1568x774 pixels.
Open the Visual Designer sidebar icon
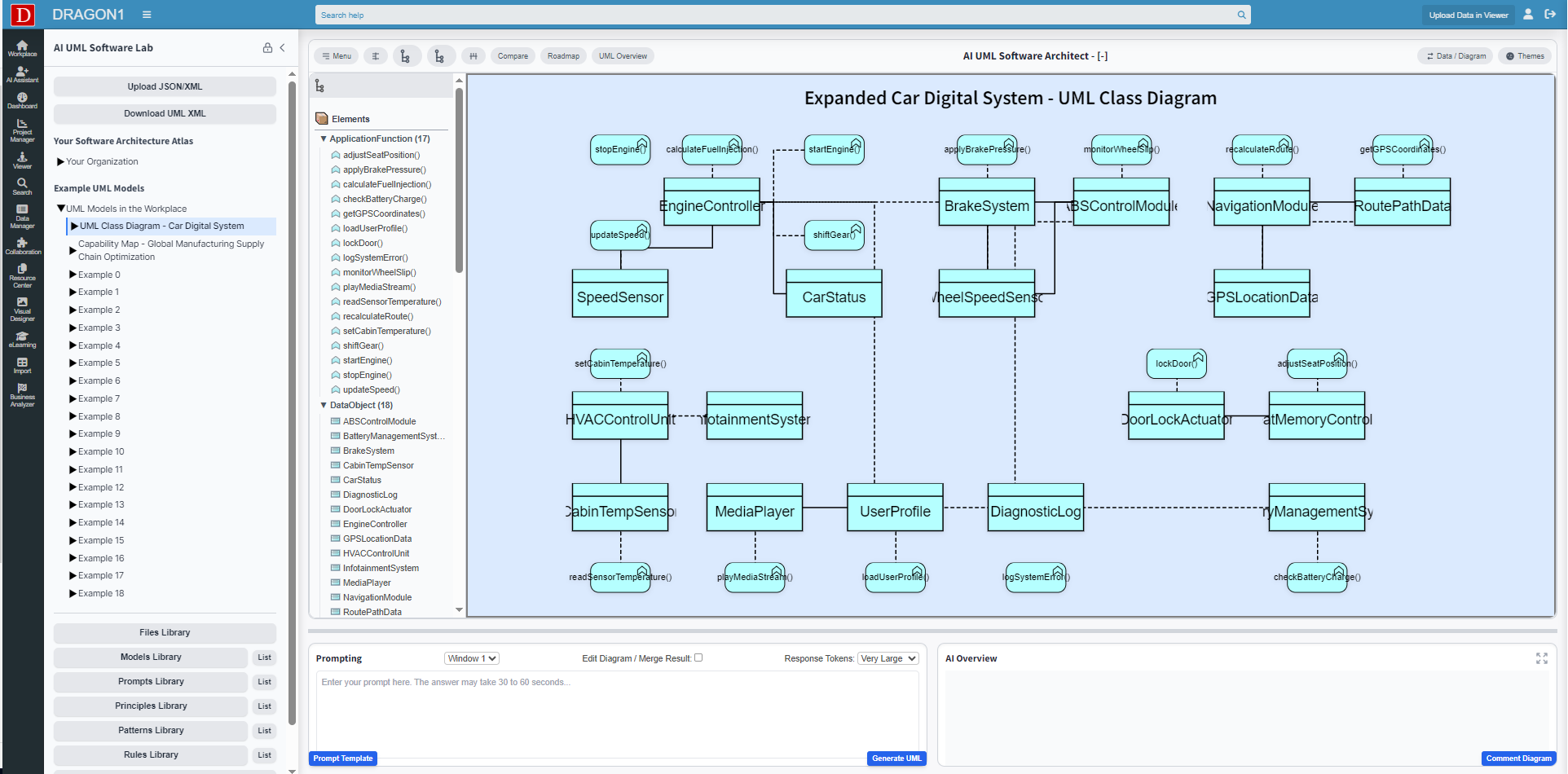click(22, 308)
